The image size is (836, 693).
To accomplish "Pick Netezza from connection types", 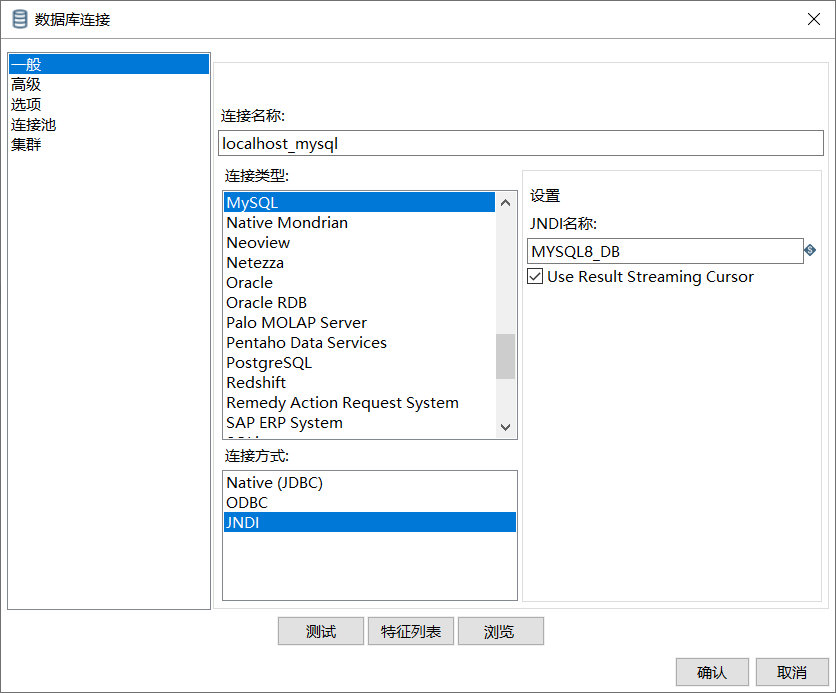I will [x=359, y=262].
